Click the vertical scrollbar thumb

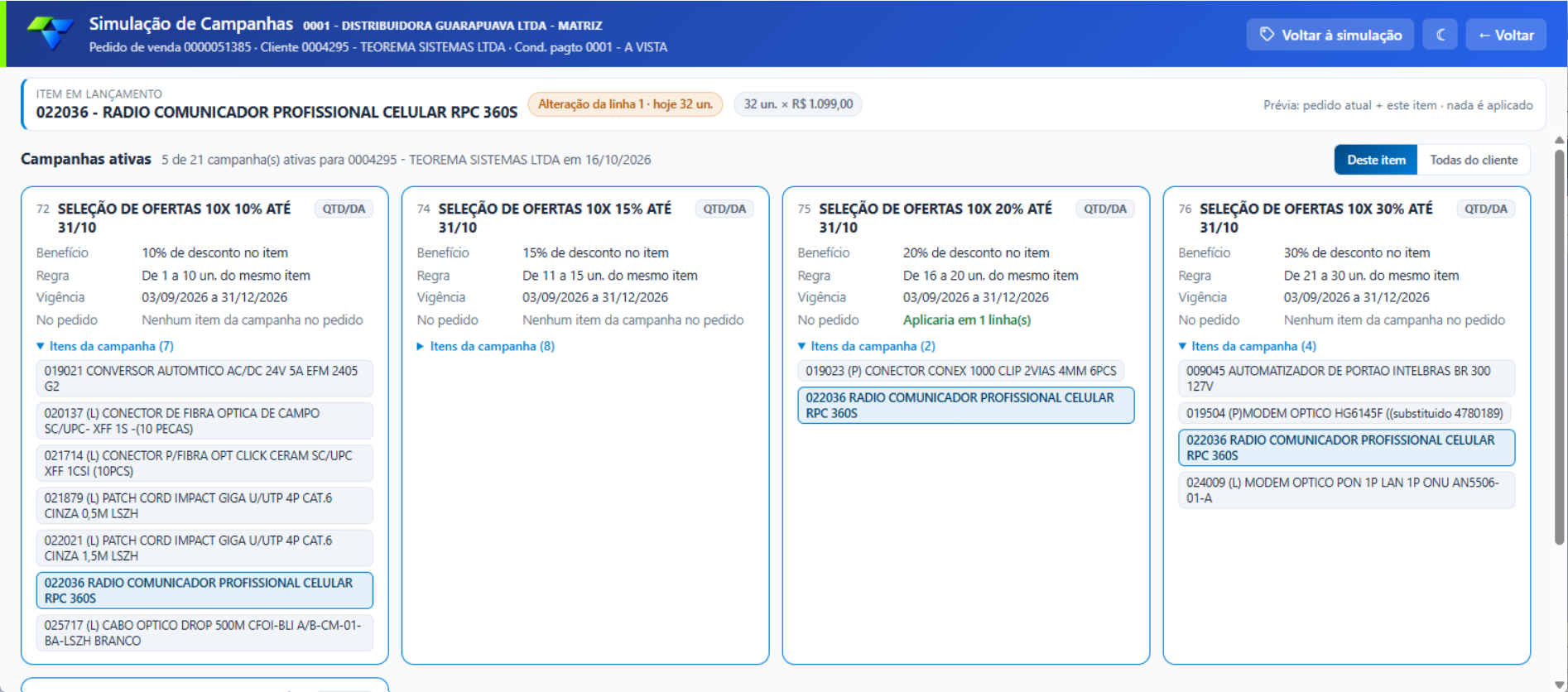coord(1560,346)
